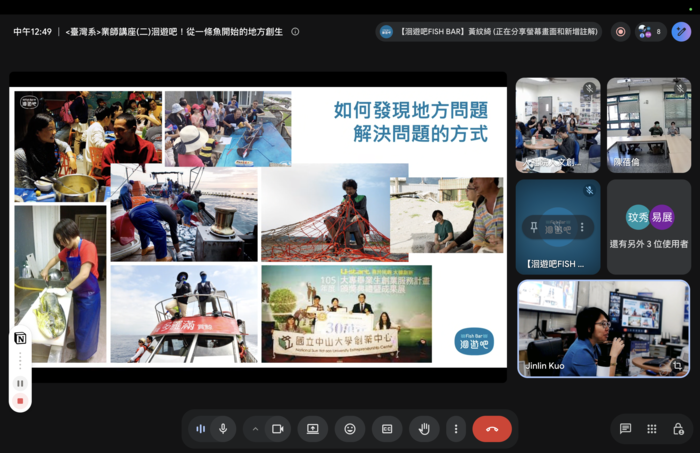
Task: Open three-dot menu on 洄遊吧FISH tile
Action: tap(582, 228)
